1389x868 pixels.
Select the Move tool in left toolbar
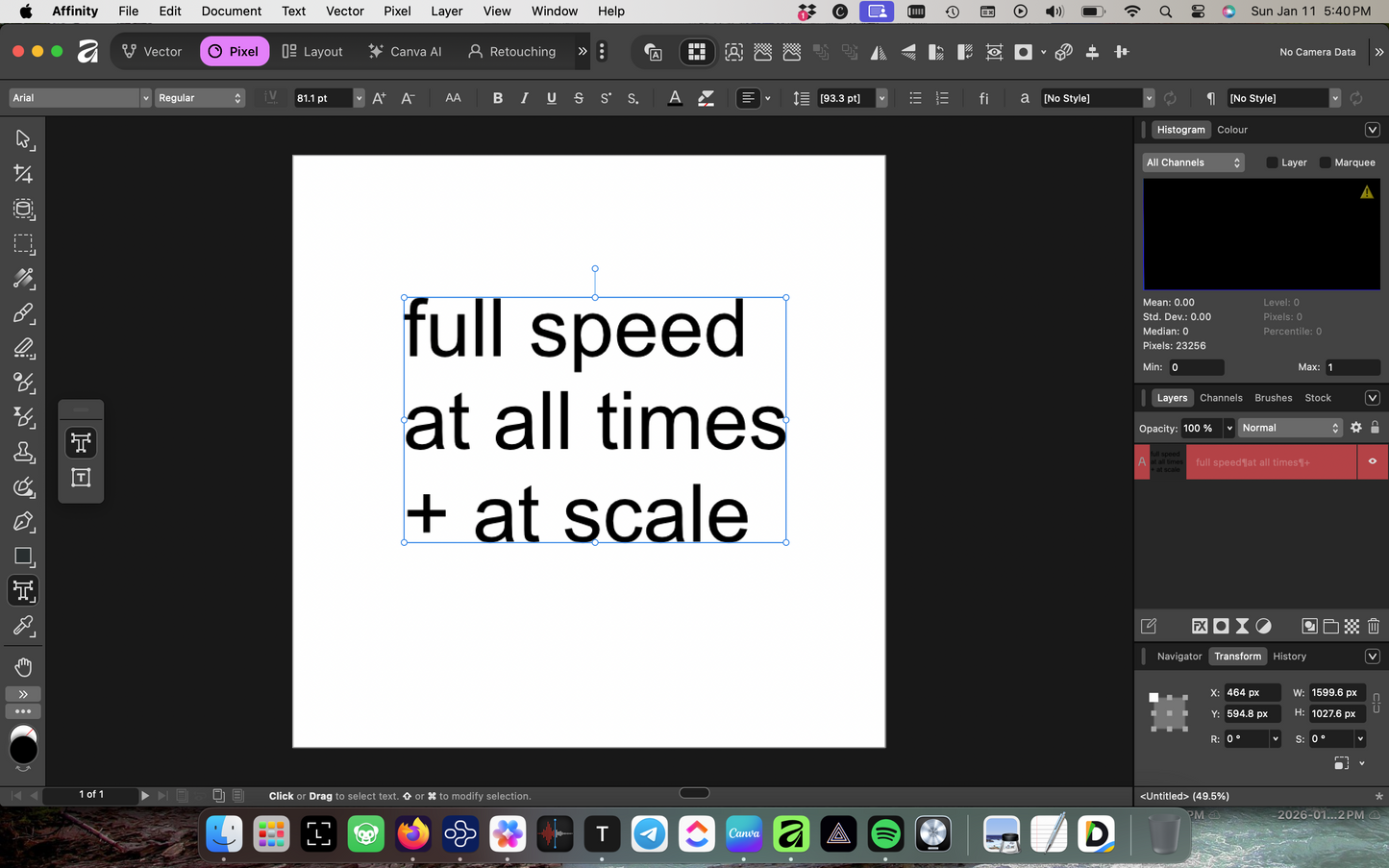(x=23, y=139)
